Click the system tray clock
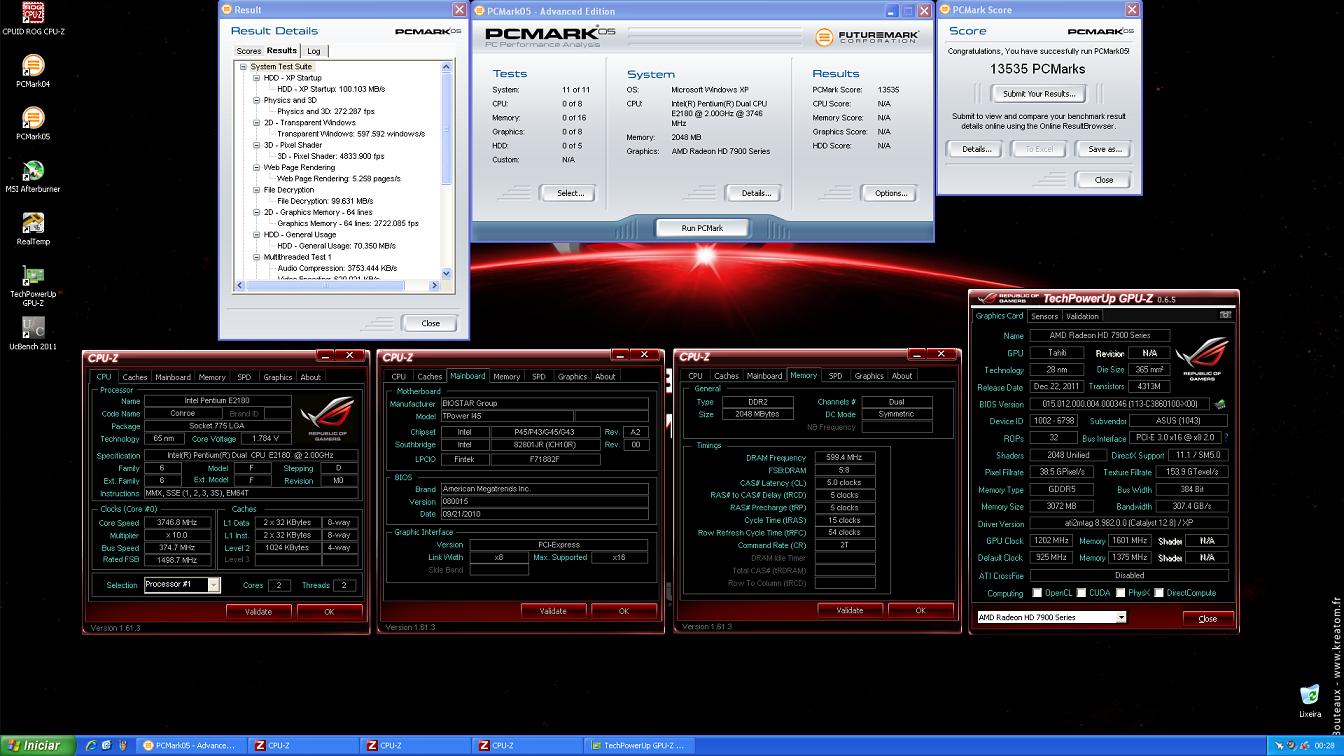Image resolution: width=1344 pixels, height=756 pixels. [1325, 746]
